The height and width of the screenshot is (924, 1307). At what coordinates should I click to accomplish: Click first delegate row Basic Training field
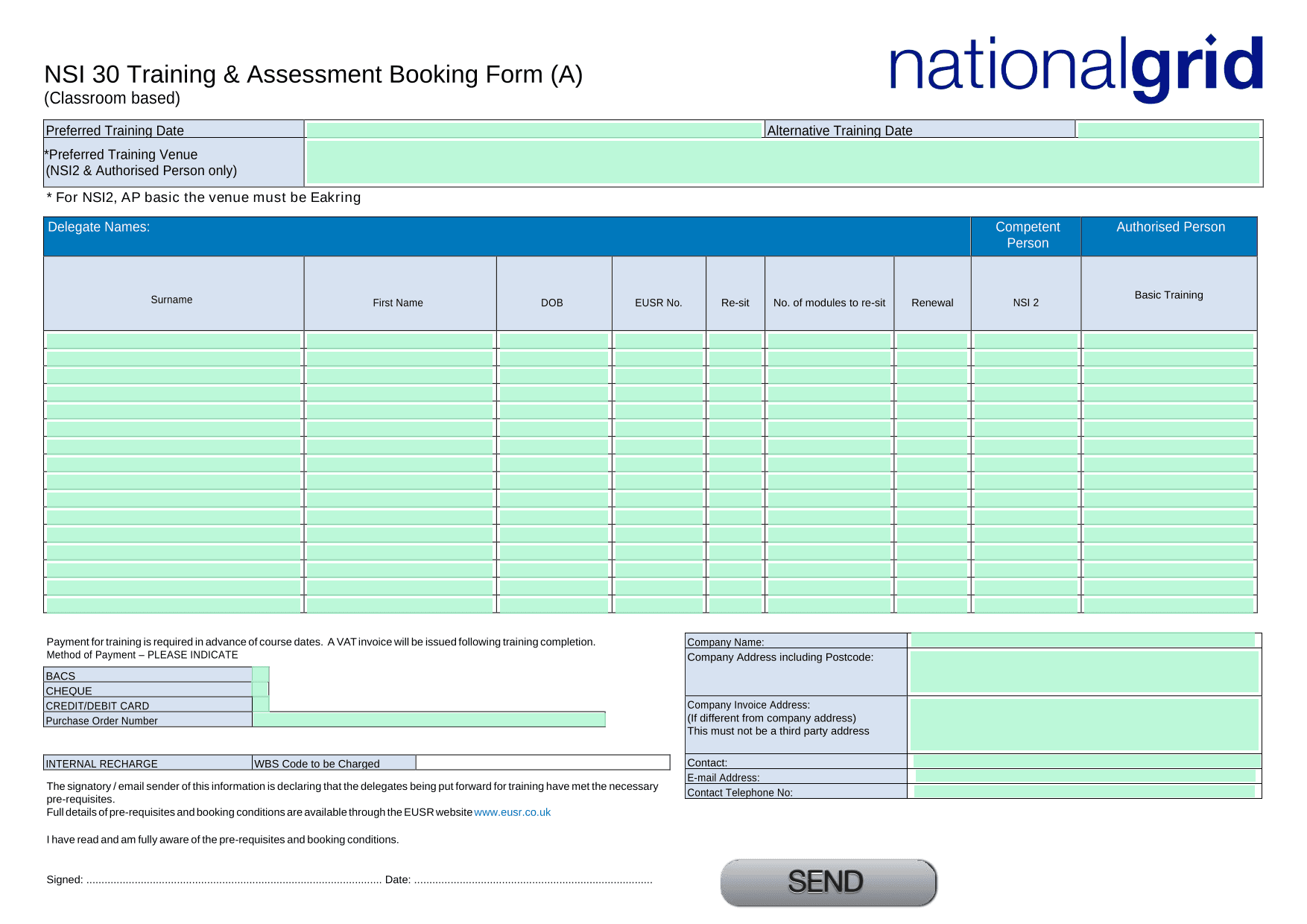pos(1168,341)
